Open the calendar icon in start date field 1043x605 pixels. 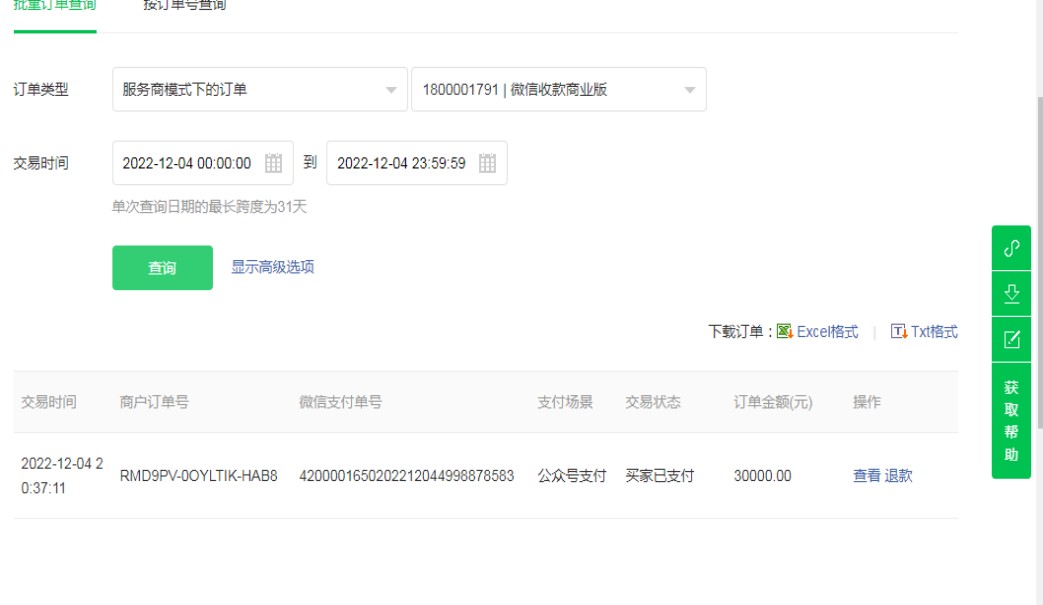coord(273,163)
